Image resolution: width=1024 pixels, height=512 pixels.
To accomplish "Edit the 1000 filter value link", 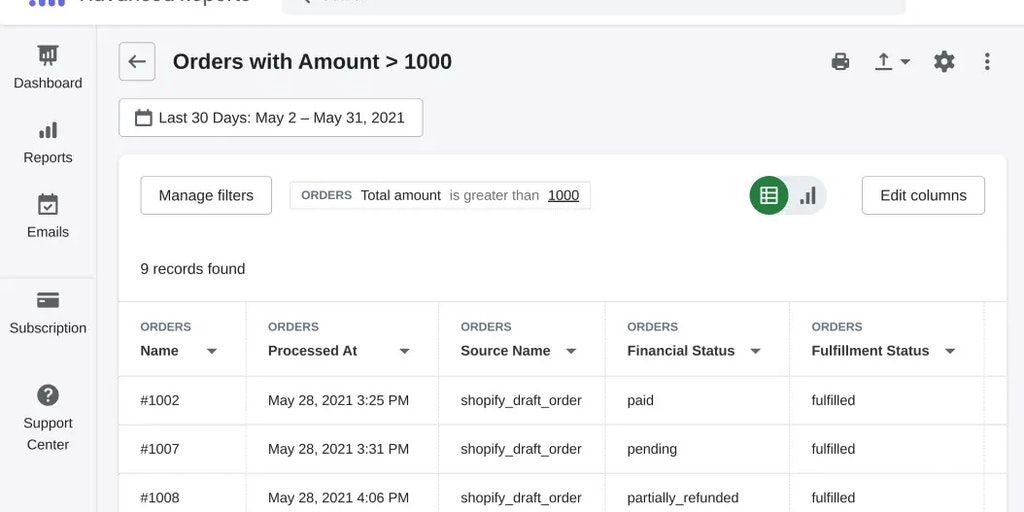I will 563,195.
